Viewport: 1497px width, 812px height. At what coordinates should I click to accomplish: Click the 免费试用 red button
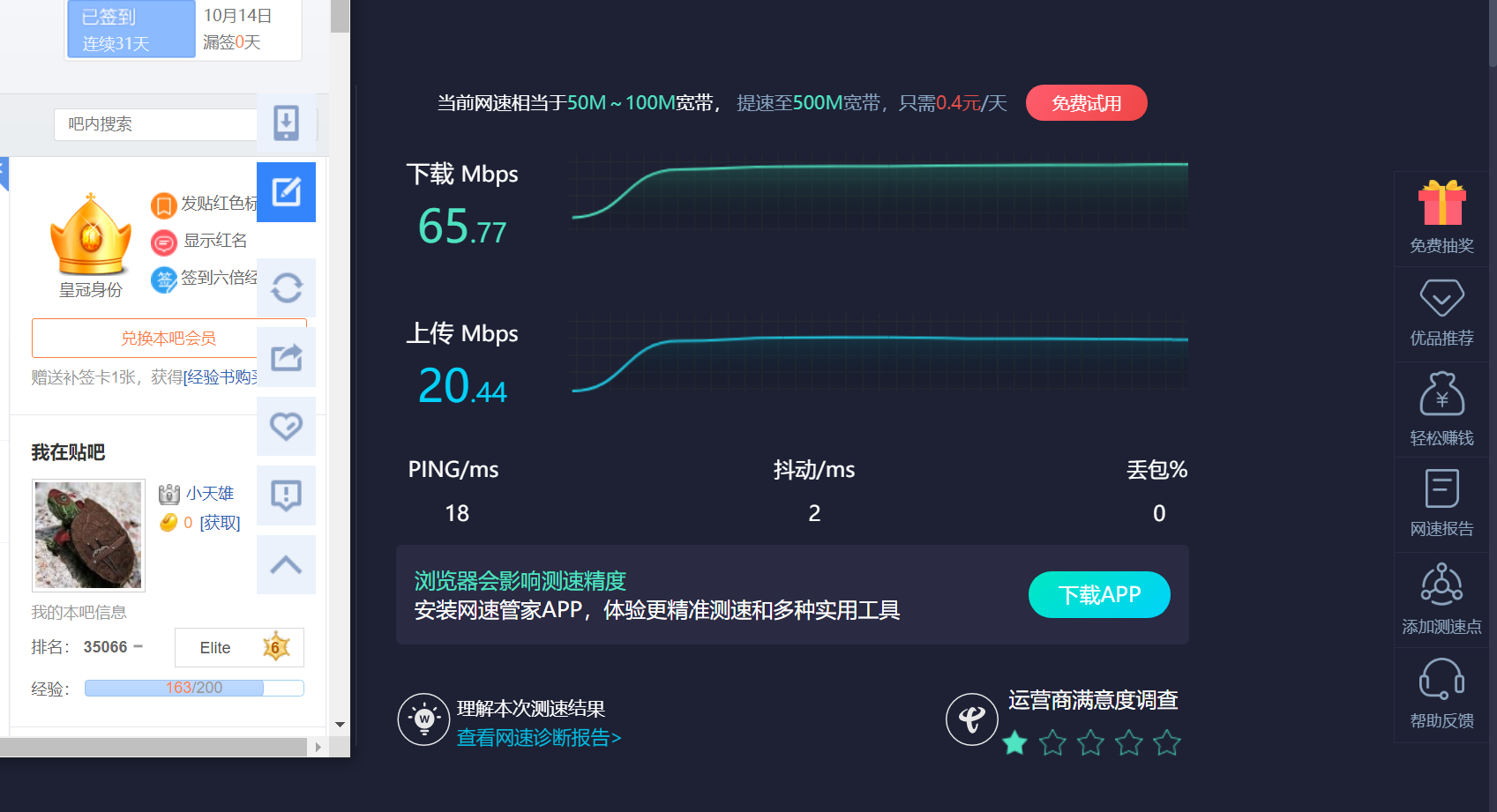[x=1086, y=103]
